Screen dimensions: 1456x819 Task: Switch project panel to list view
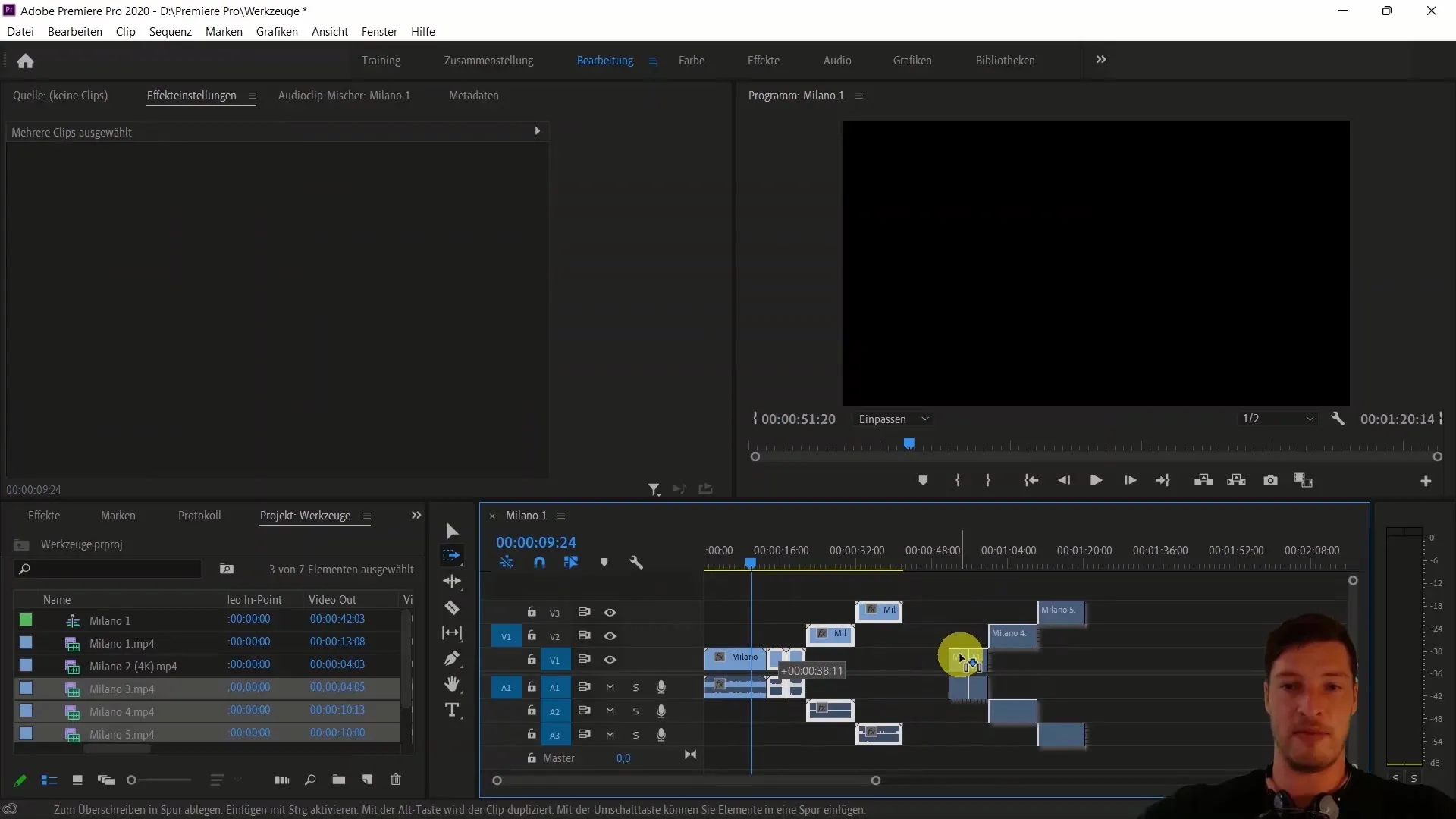49,780
